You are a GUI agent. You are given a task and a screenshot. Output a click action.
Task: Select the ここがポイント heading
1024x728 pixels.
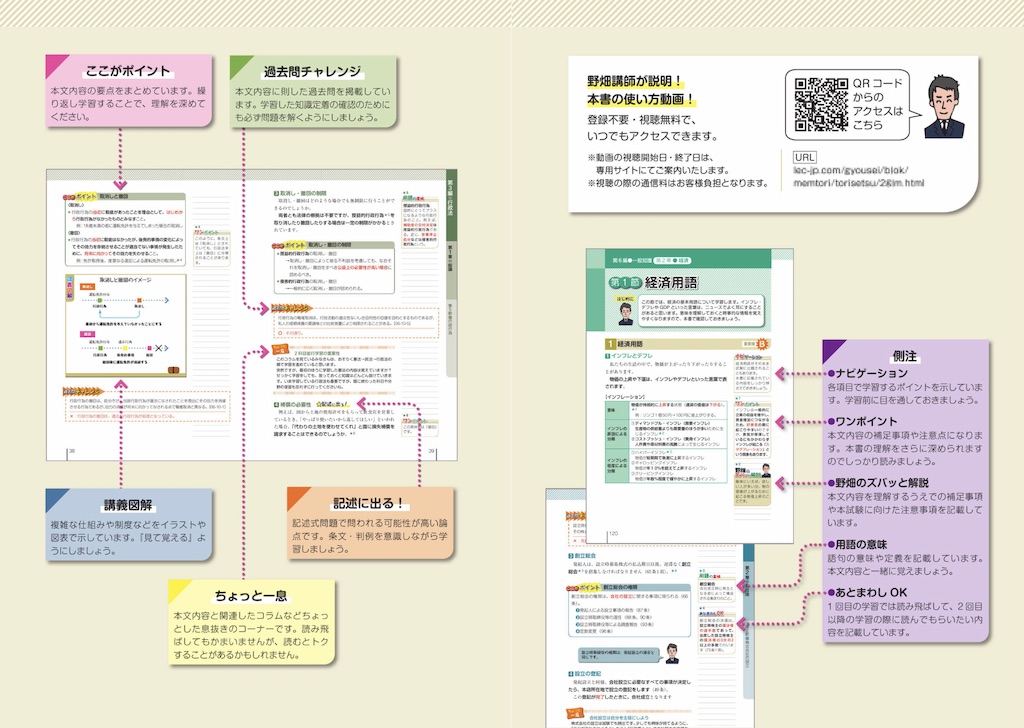click(127, 71)
